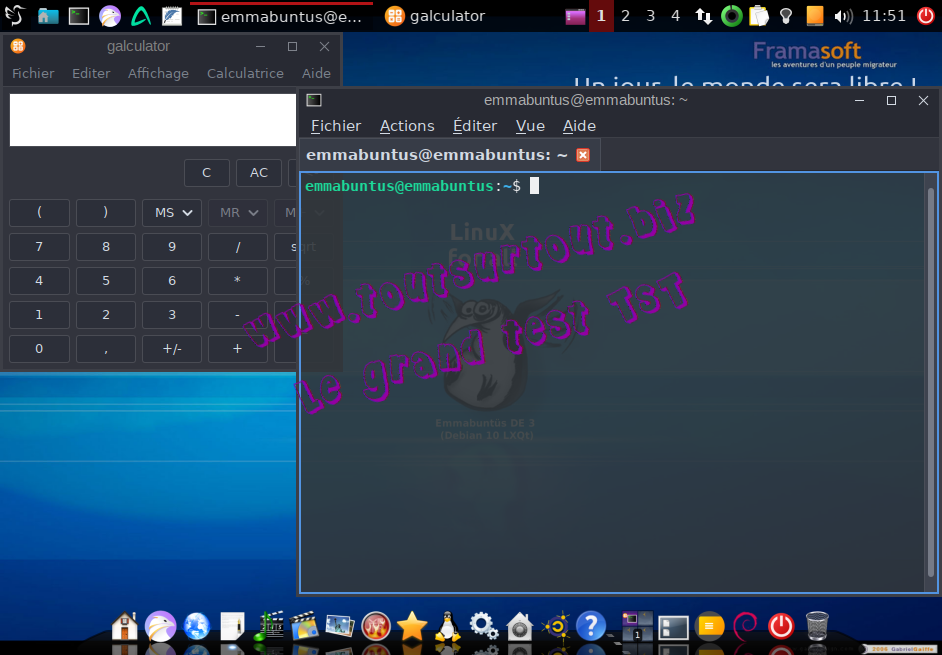Switch to workspace 2
942x655 pixels.
(x=625, y=16)
